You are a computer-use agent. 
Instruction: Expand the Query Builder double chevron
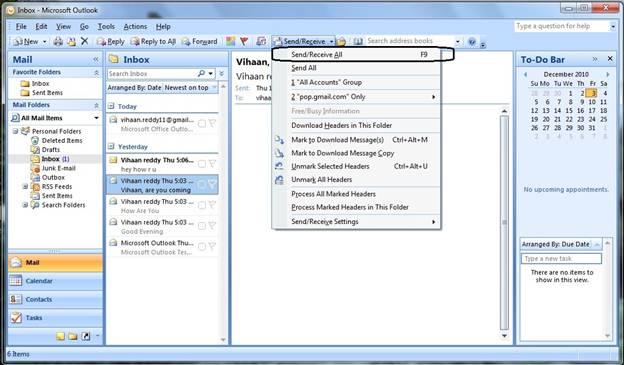click(222, 74)
